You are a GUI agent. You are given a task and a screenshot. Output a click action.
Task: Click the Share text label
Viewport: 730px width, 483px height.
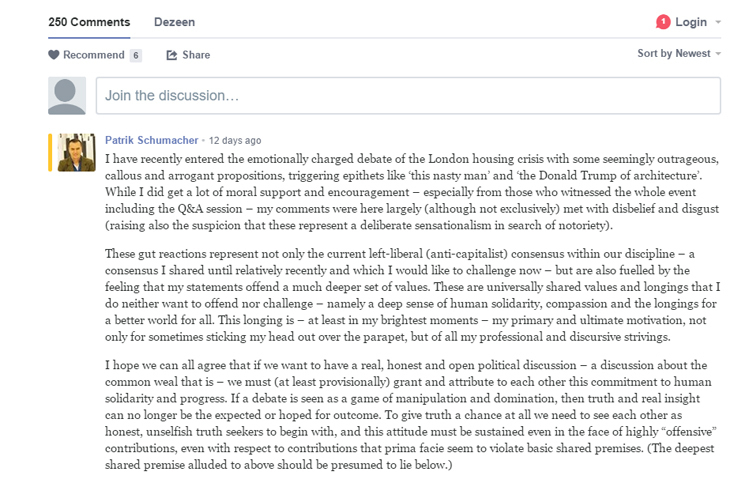196,55
